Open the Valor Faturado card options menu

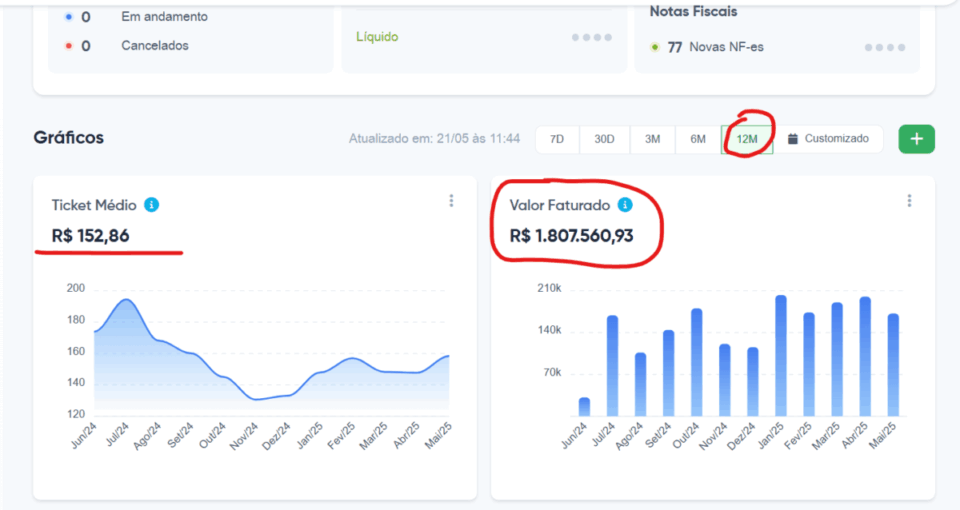pos(909,201)
